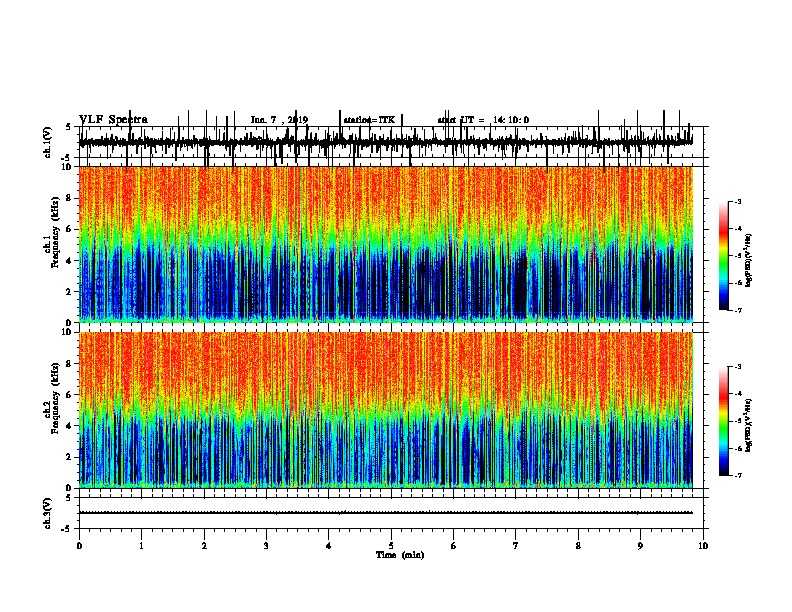This screenshot has height=612, width=792.
Task: Click the 'station=ITK' header label
Action: 369,120
